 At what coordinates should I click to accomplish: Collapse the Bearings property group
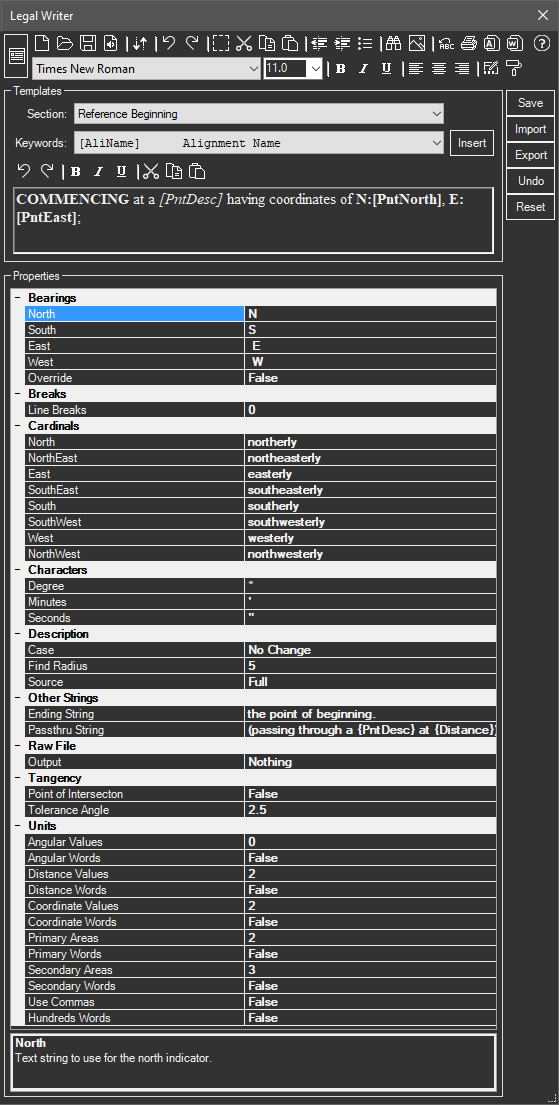18,298
